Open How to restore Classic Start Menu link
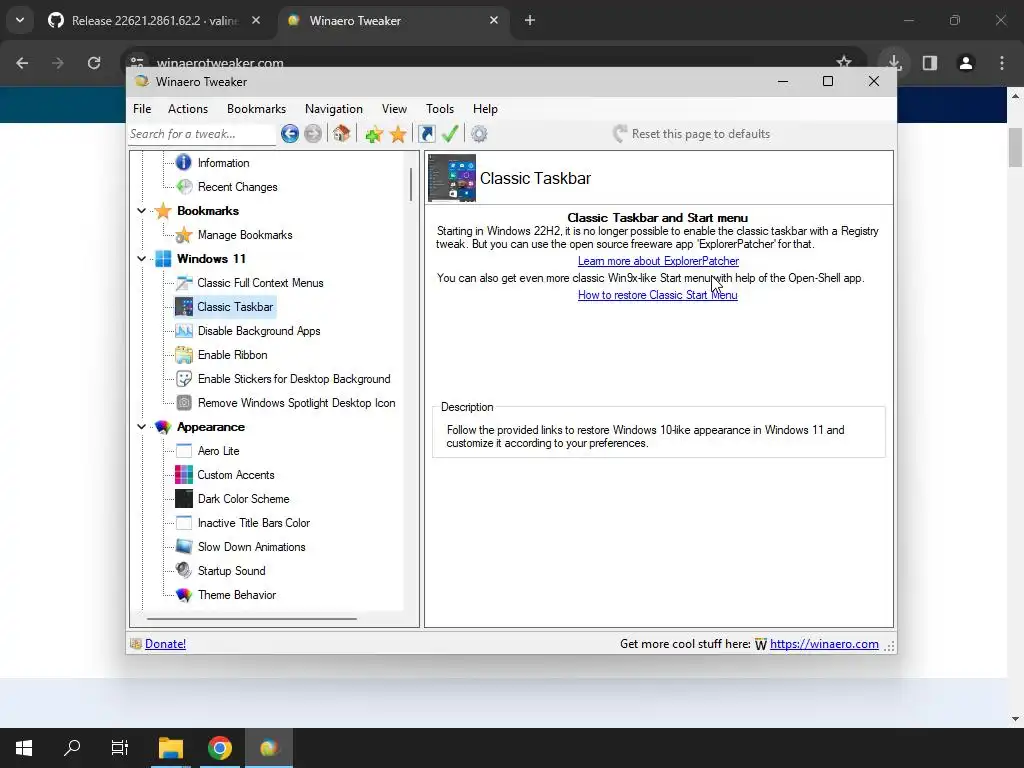 click(658, 295)
